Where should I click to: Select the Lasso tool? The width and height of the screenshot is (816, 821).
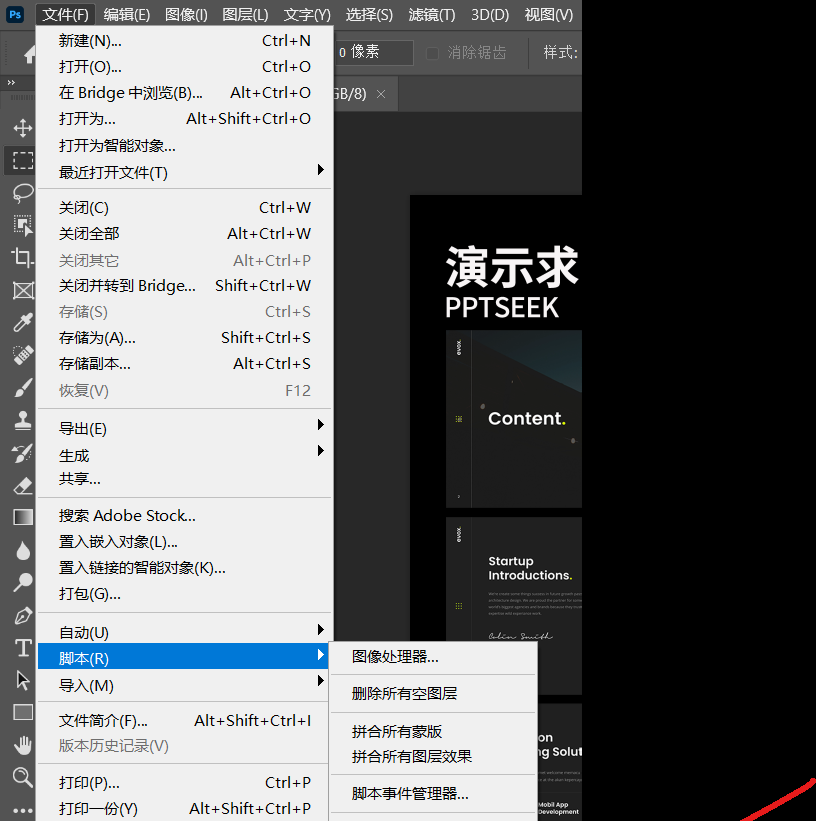coord(22,193)
